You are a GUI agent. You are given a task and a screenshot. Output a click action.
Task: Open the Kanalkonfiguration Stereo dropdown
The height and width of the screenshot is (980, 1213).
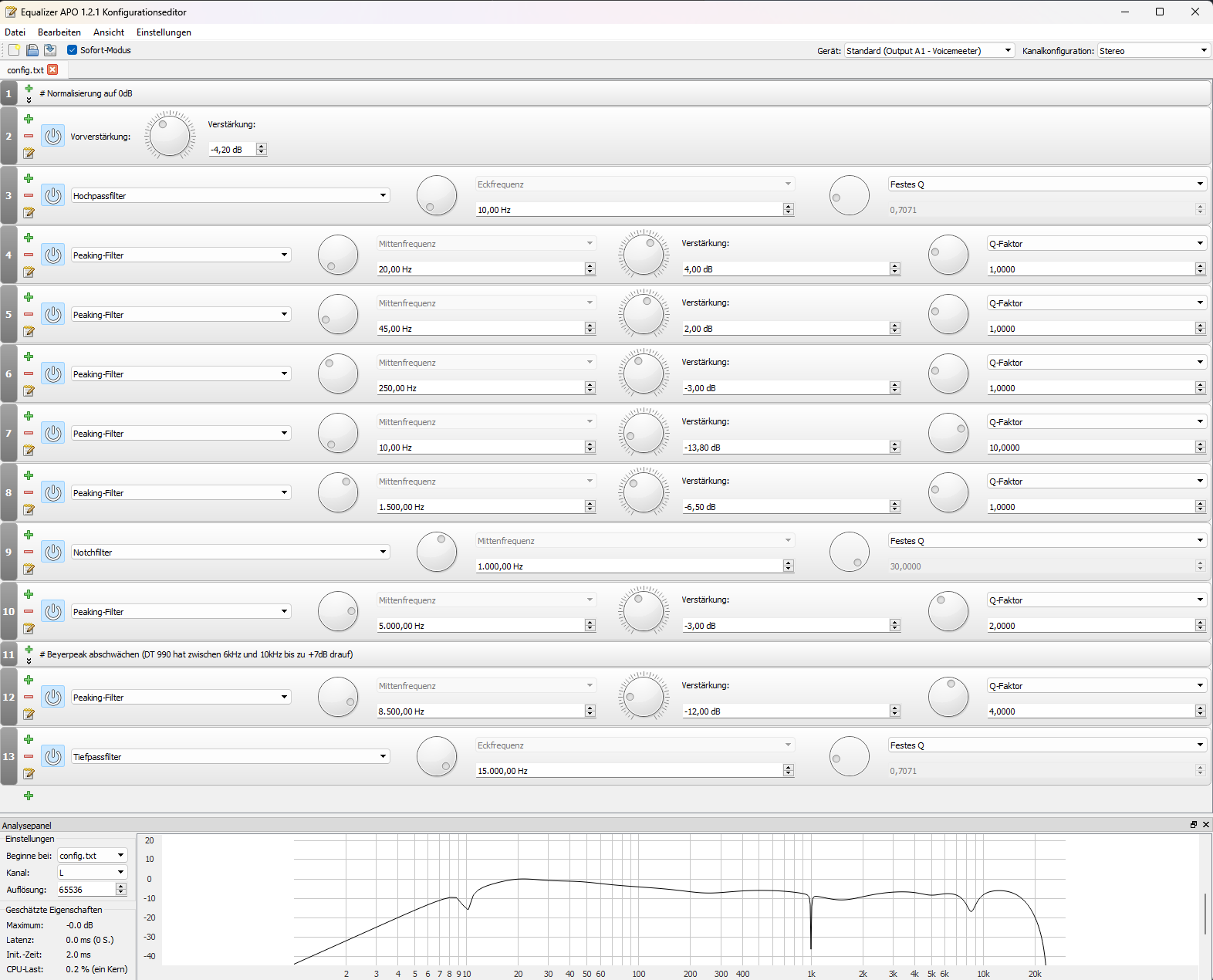tap(1154, 51)
